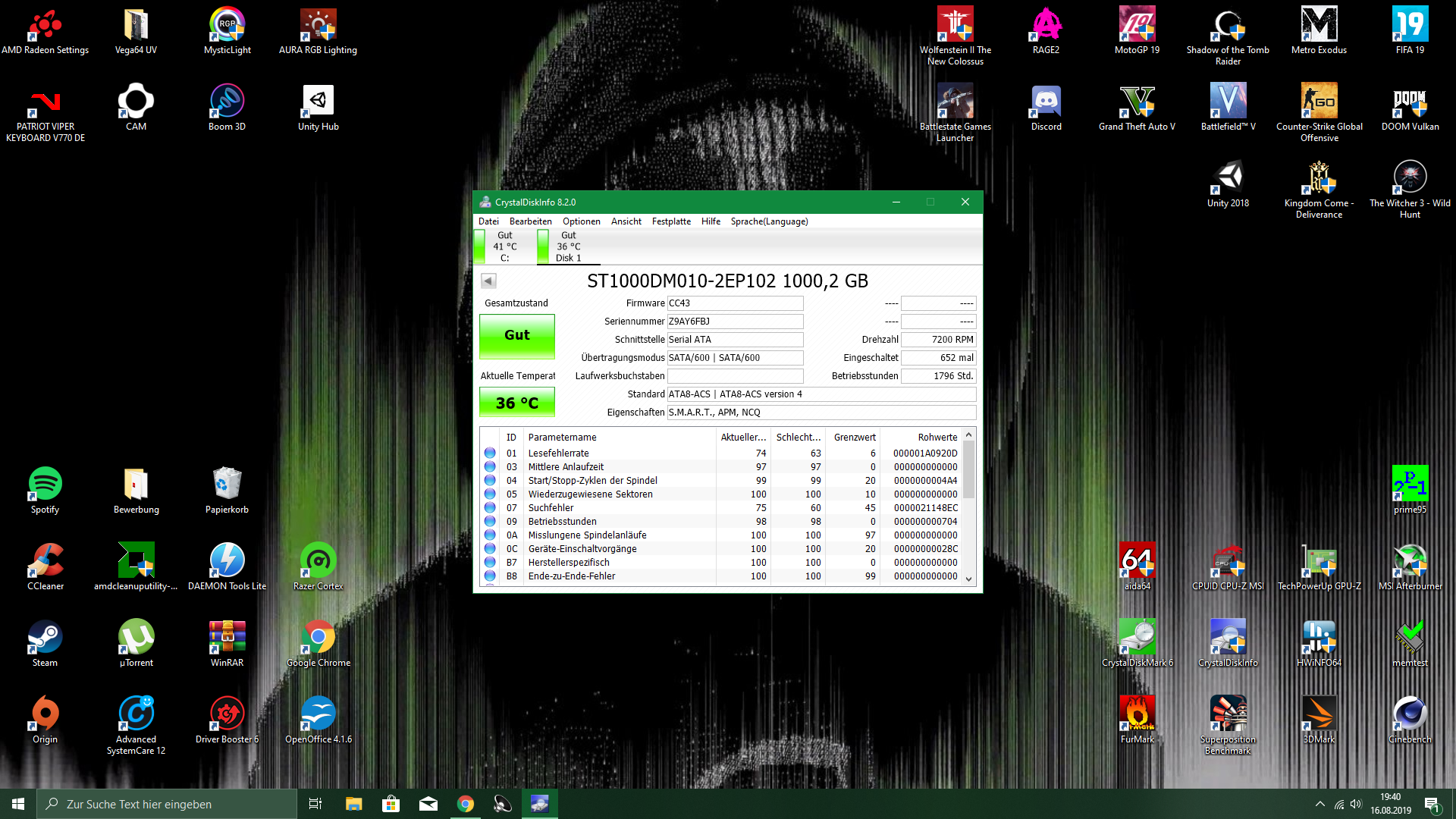The width and height of the screenshot is (1456, 819).
Task: Click the Aktueller column header
Action: [743, 438]
